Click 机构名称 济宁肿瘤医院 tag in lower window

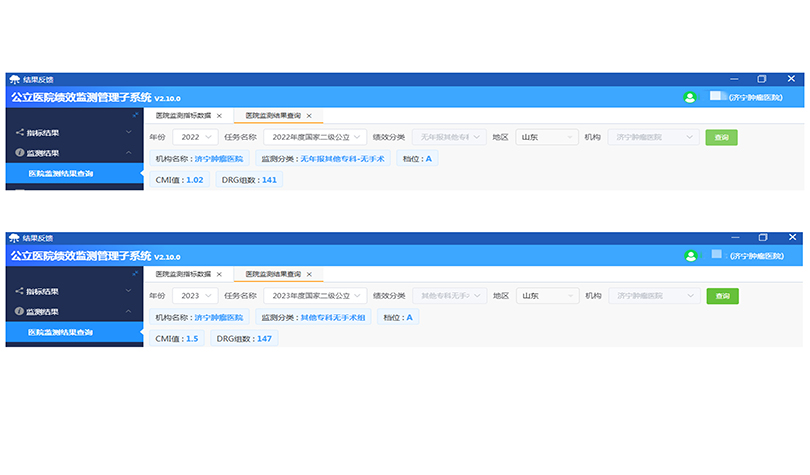199,318
